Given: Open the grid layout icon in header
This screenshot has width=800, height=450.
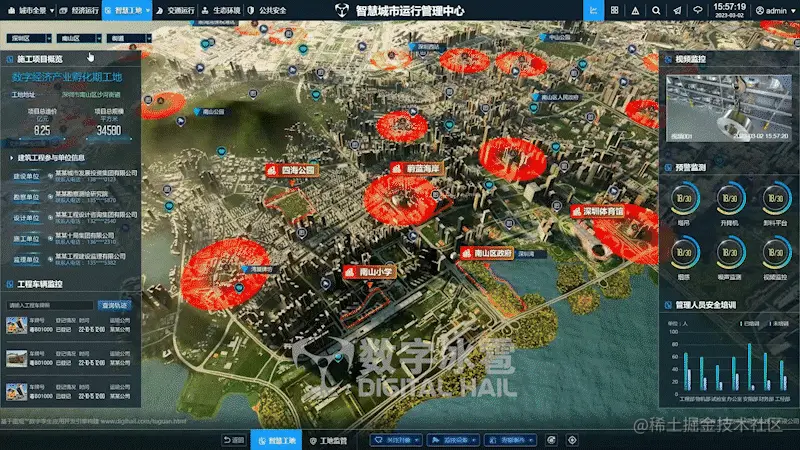Looking at the screenshot, I should click(x=614, y=10).
